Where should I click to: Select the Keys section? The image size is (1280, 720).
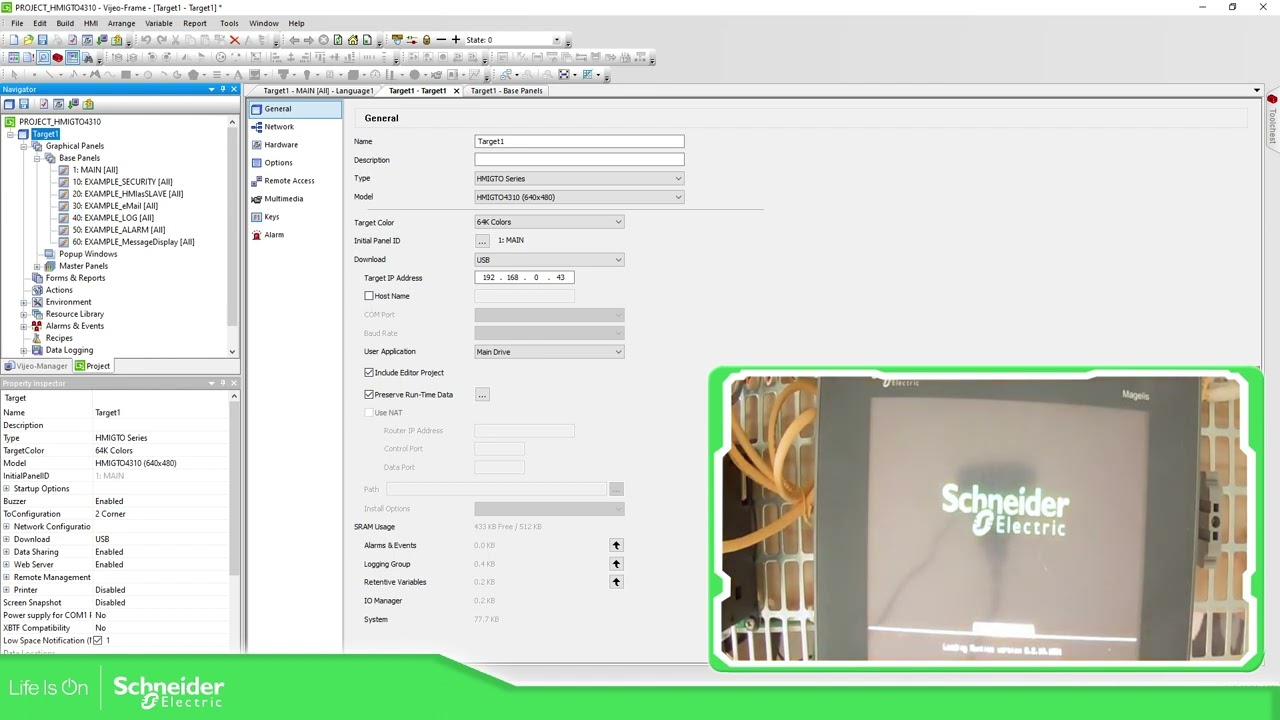click(271, 217)
